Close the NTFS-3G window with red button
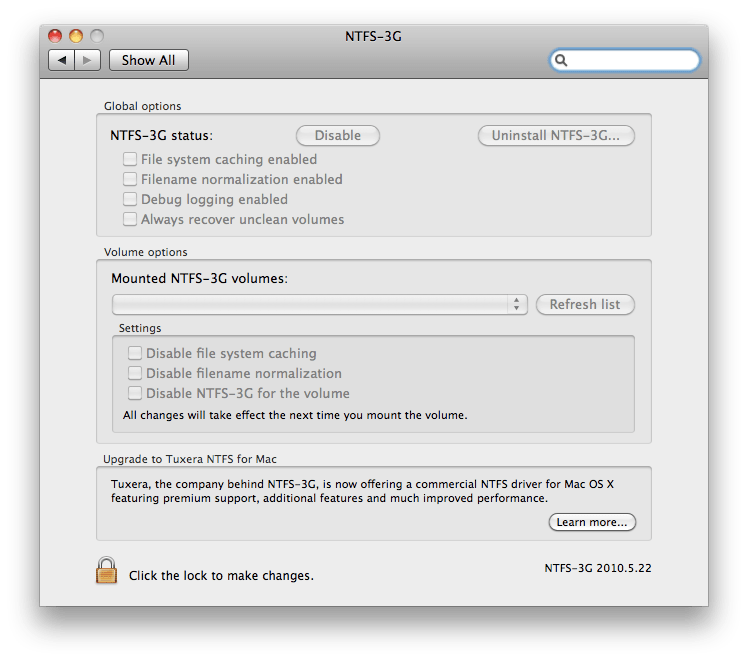This screenshot has width=748, height=661. 55,36
